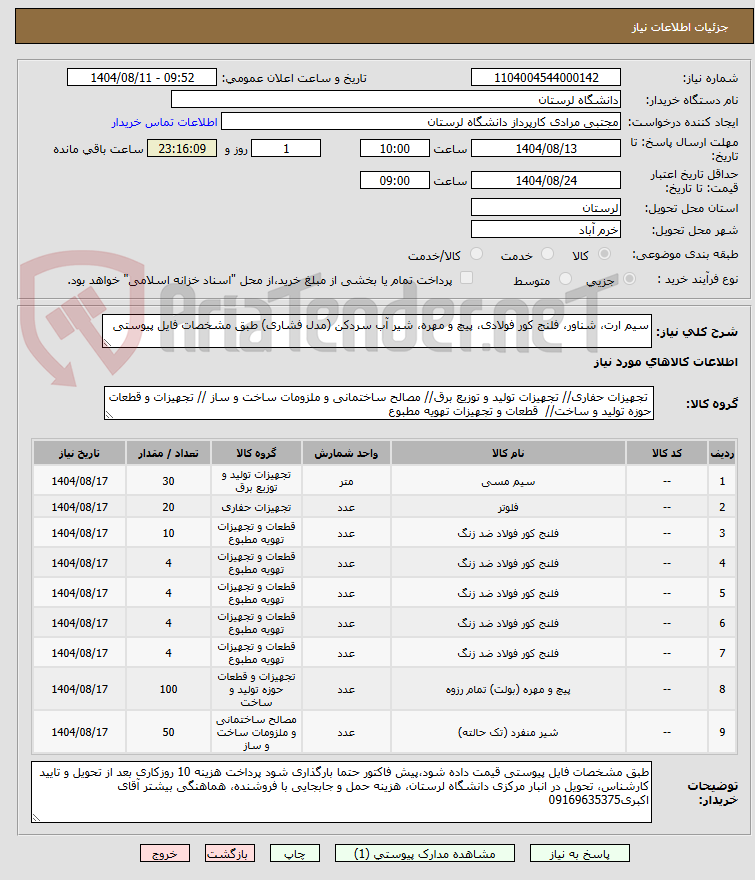Click the خروج exit button
Viewport: 755px width, 880px height.
[164, 854]
